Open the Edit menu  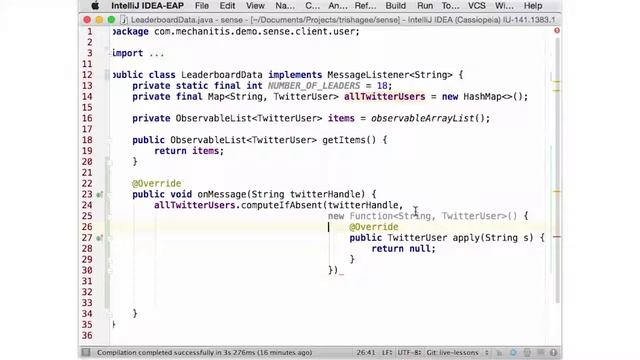[x=227, y=6]
